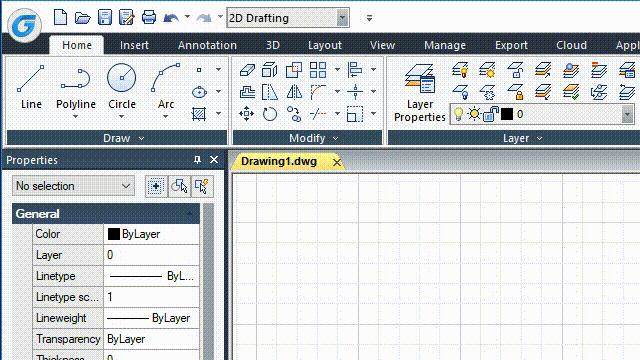The image size is (640, 360).
Task: Close the Properties panel
Action: [214, 160]
